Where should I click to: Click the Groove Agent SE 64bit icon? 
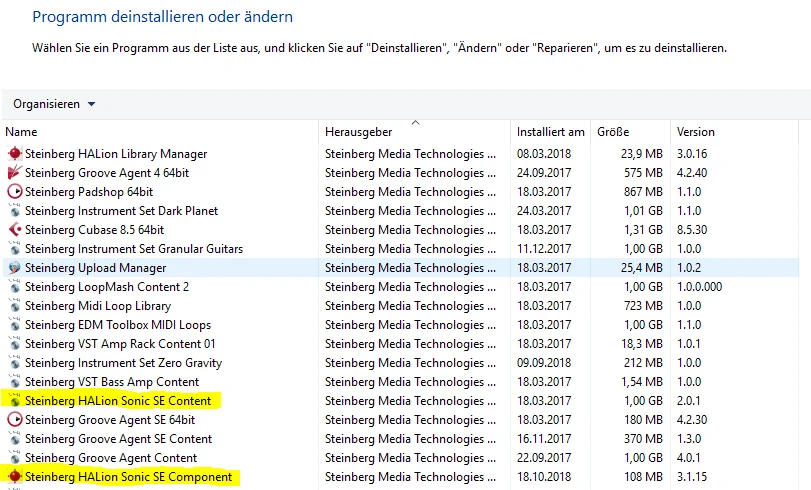(x=15, y=420)
